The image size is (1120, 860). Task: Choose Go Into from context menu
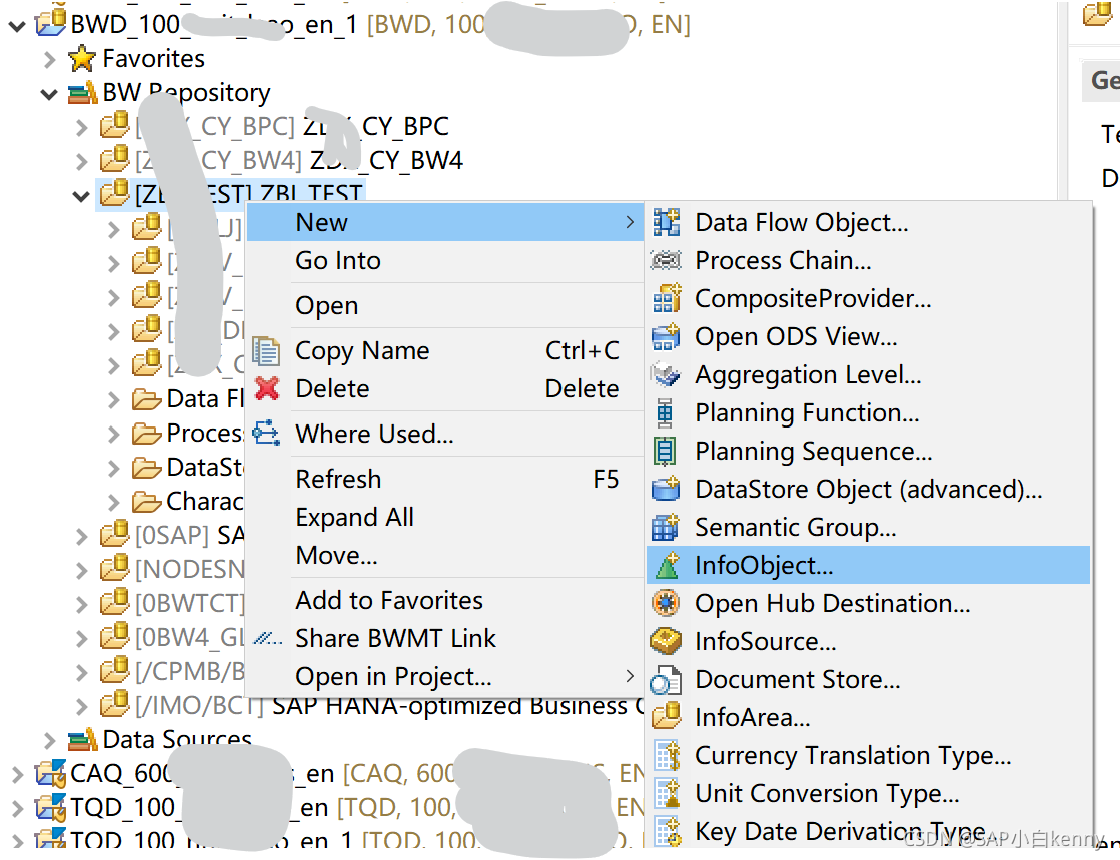pyautogui.click(x=444, y=261)
